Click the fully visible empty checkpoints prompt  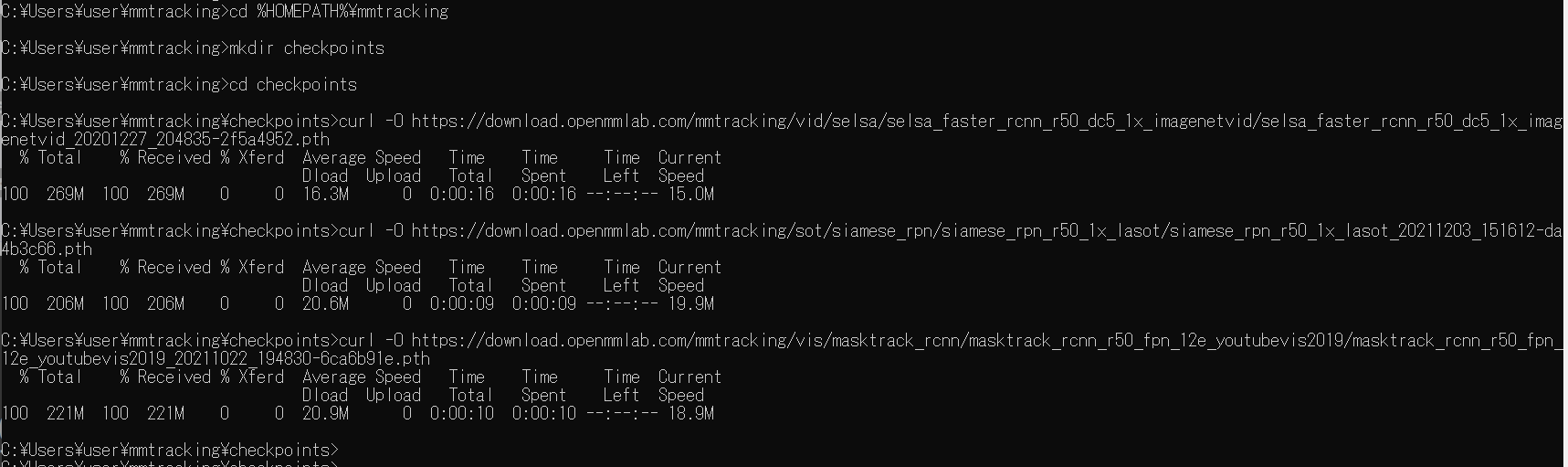170,450
